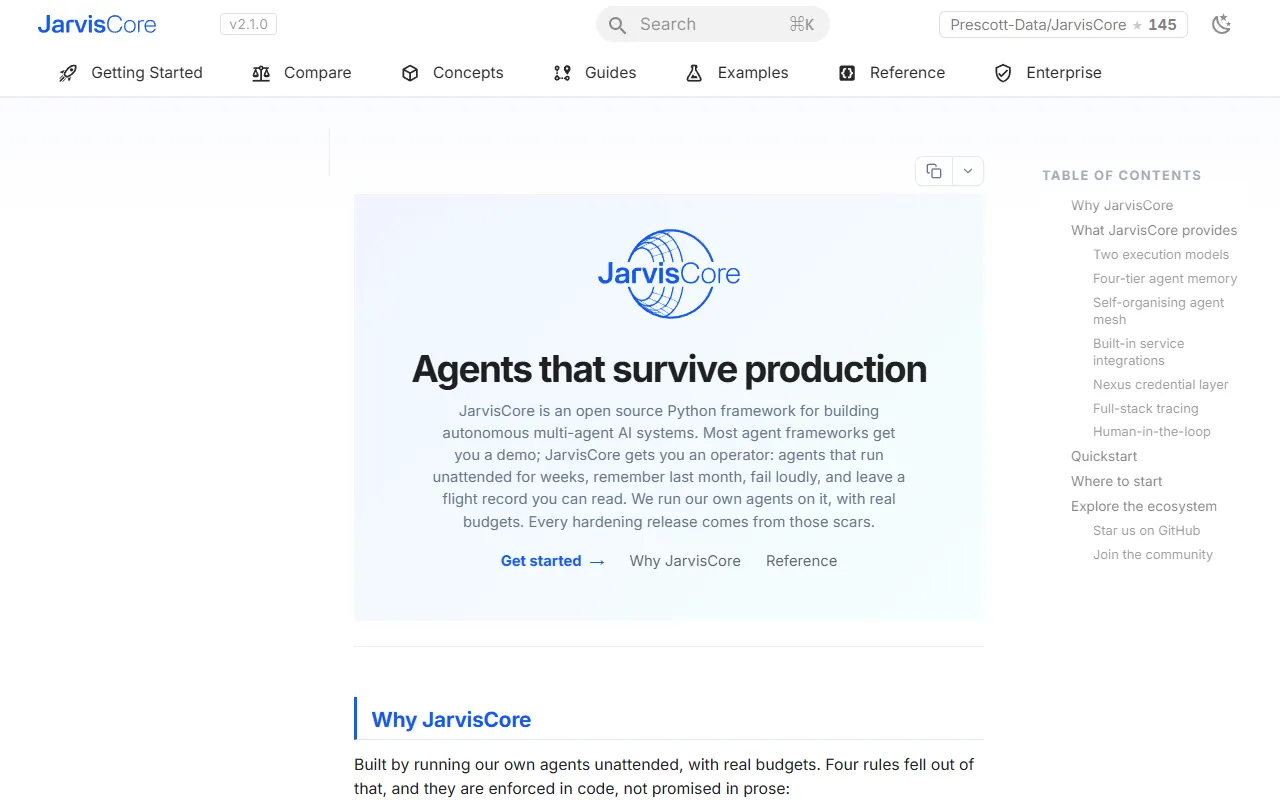Click the branch icon beside Guides
This screenshot has width=1280, height=800.
[x=562, y=73]
